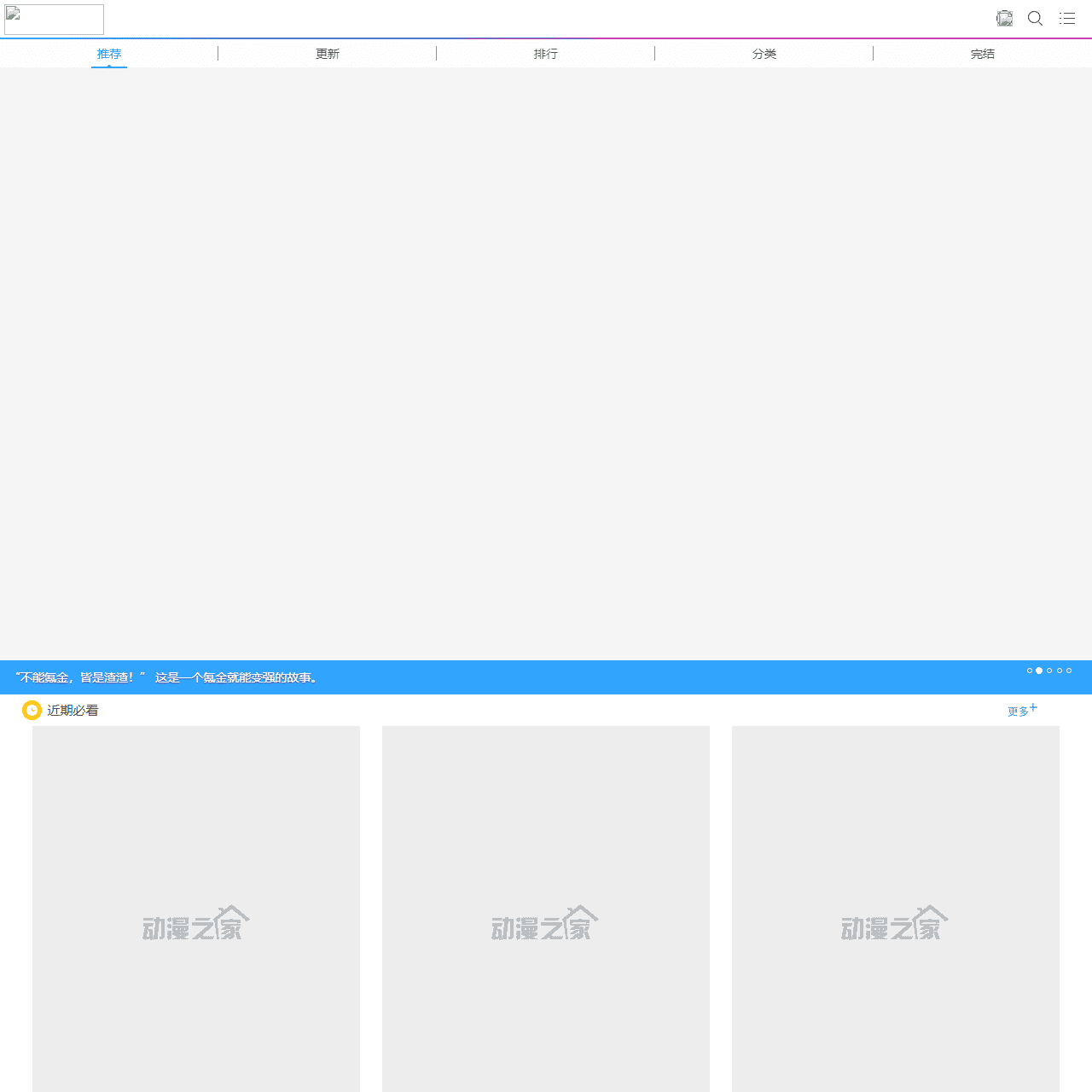The height and width of the screenshot is (1092, 1092).
Task: Show the 完结 completed tab
Action: pyautogui.click(x=983, y=54)
